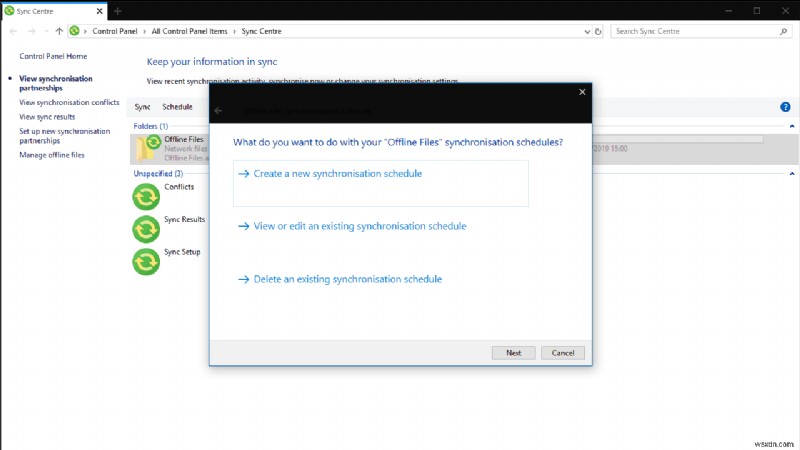The width and height of the screenshot is (800, 450).
Task: Collapse the Unspecified group
Action: (792, 173)
